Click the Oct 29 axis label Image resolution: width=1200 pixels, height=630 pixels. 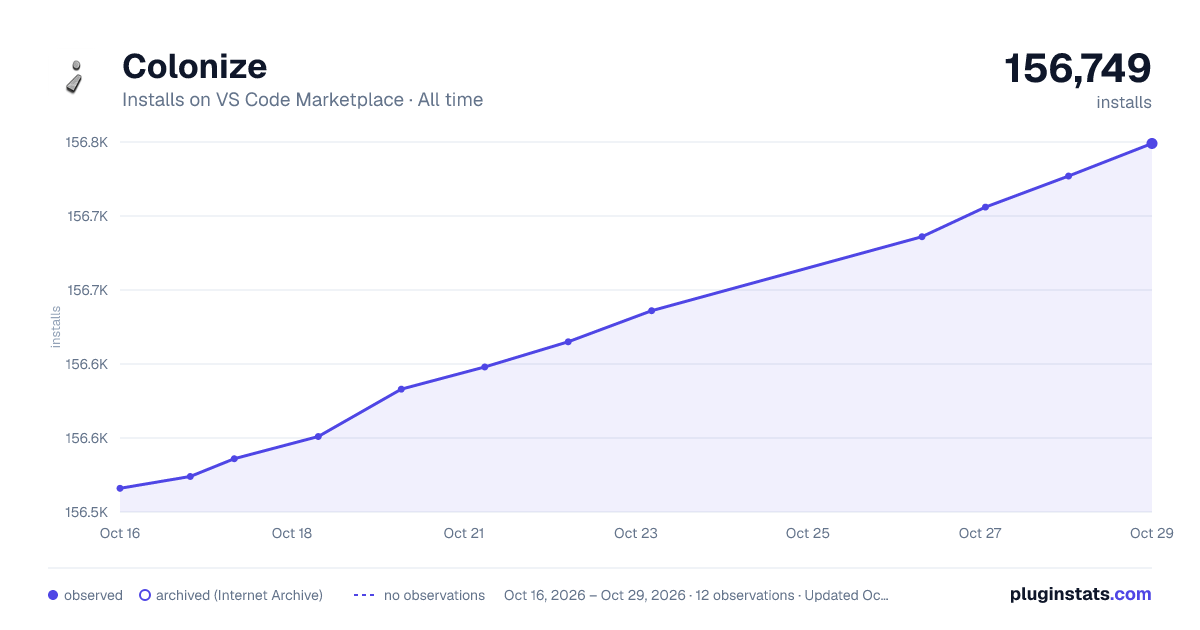click(x=1150, y=533)
